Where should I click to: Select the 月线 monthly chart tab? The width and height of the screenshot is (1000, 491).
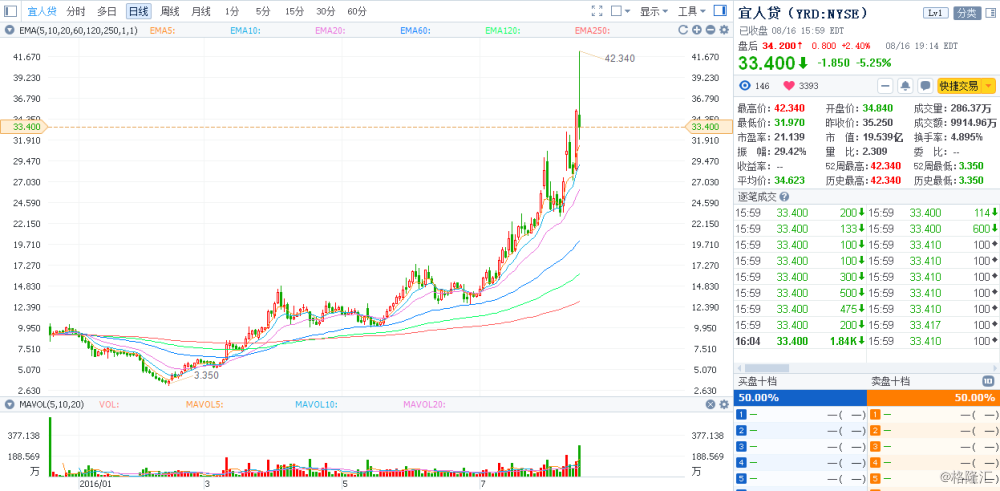coord(201,11)
